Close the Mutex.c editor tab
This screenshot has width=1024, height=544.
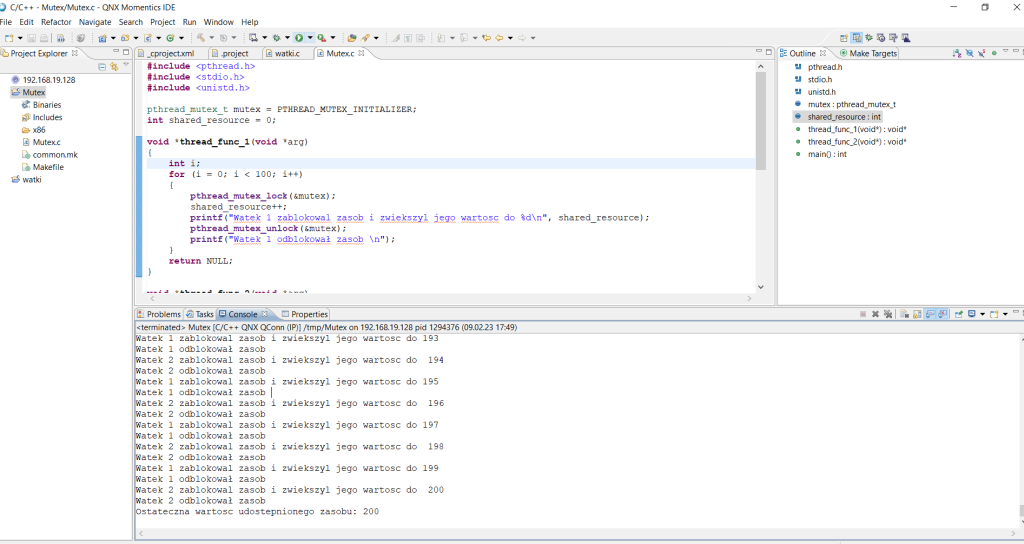point(362,53)
